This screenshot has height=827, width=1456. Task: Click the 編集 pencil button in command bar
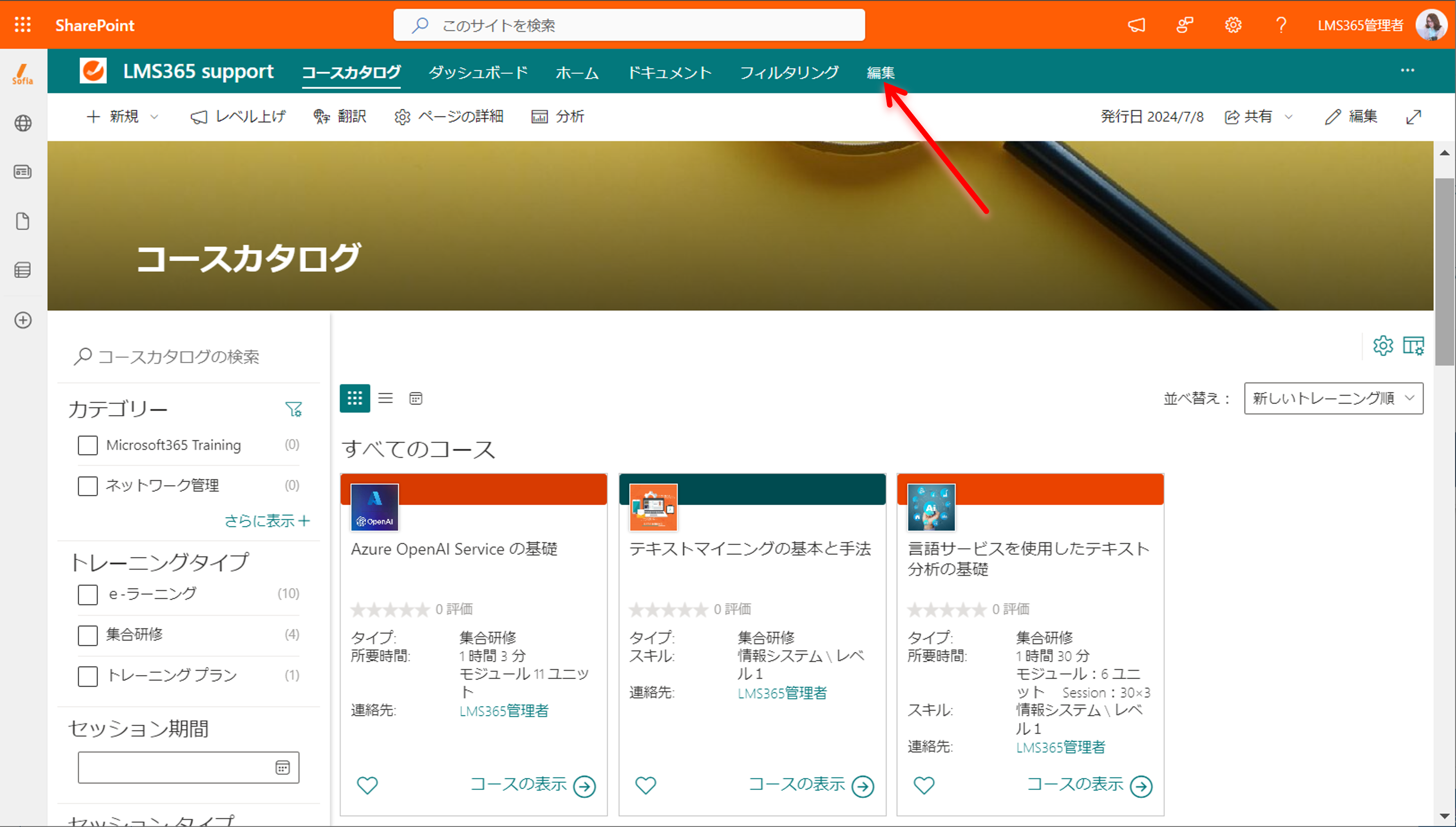(1351, 116)
